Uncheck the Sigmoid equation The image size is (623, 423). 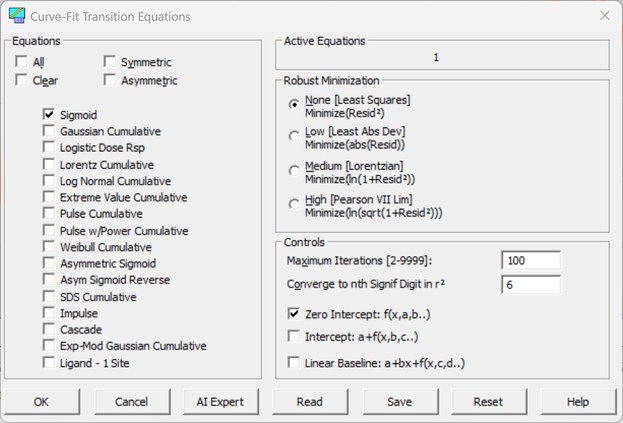(x=48, y=114)
